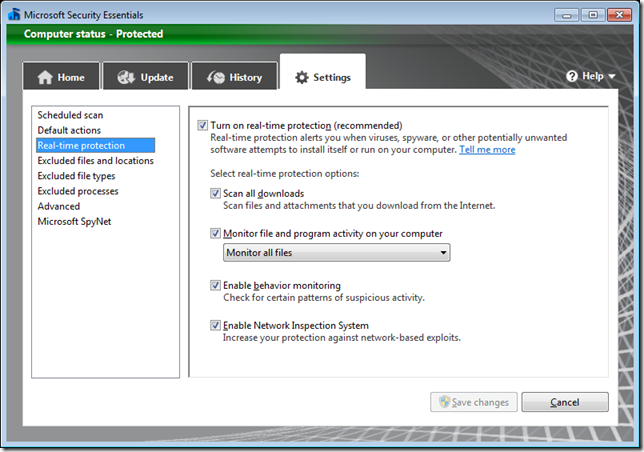Click the Help question mark icon
This screenshot has height=452, width=644.
(x=572, y=76)
